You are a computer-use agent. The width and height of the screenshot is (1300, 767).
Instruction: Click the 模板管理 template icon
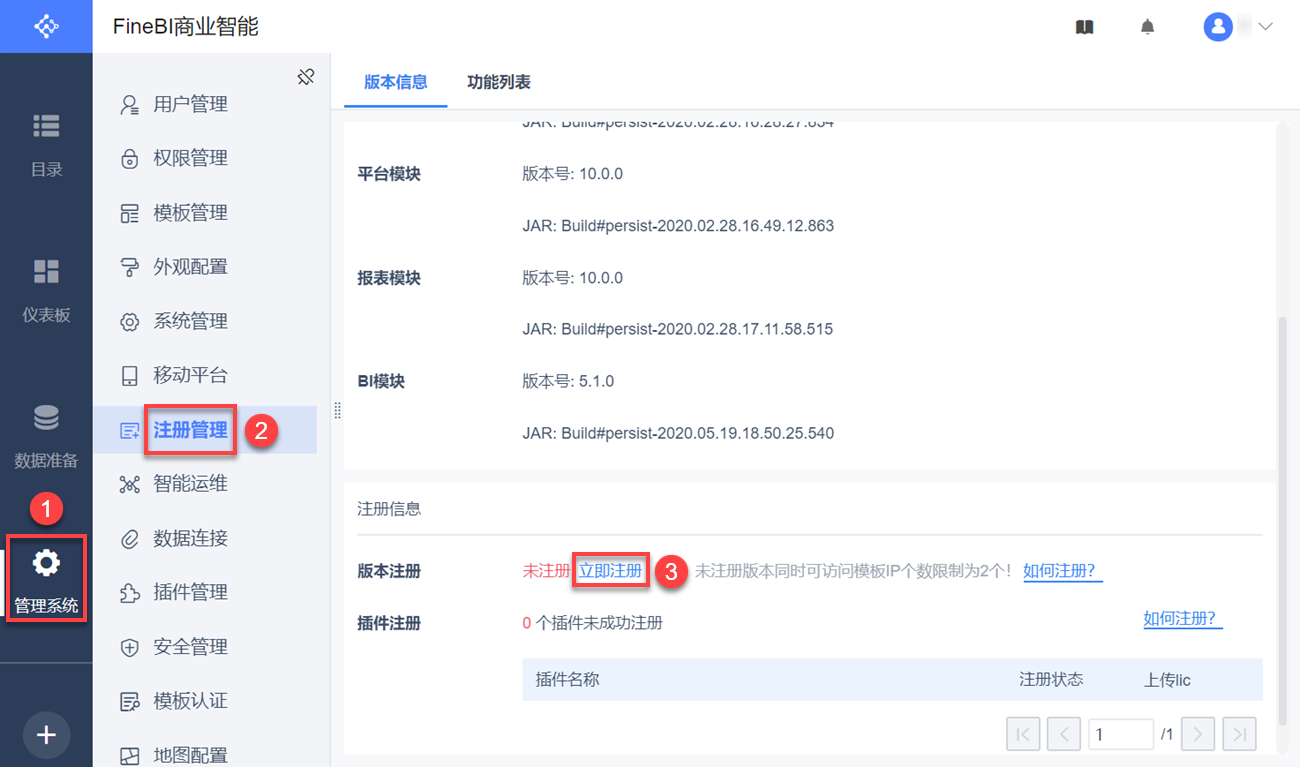click(x=129, y=213)
